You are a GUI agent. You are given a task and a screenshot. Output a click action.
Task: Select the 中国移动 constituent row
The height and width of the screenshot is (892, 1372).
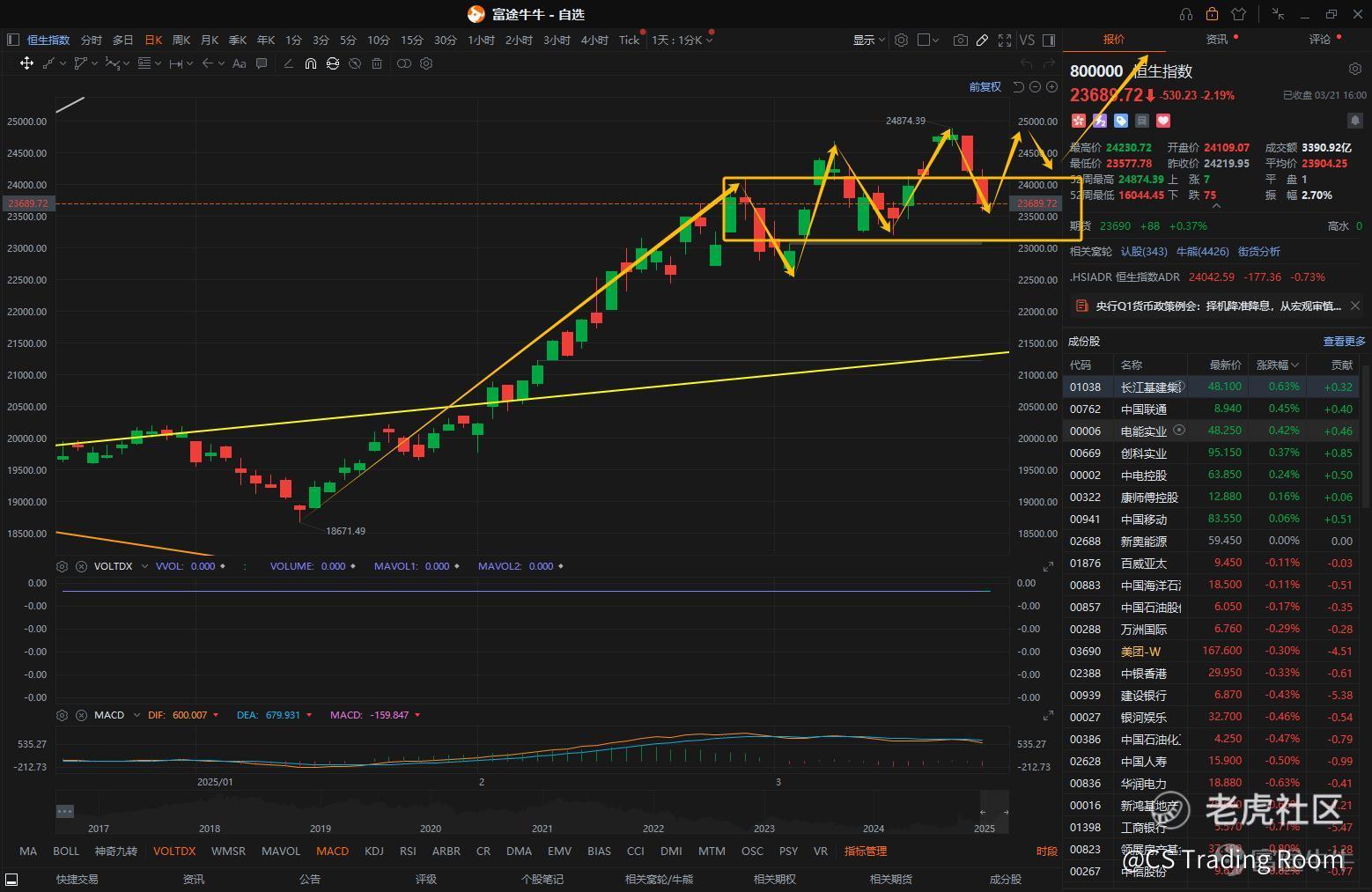(x=1212, y=519)
